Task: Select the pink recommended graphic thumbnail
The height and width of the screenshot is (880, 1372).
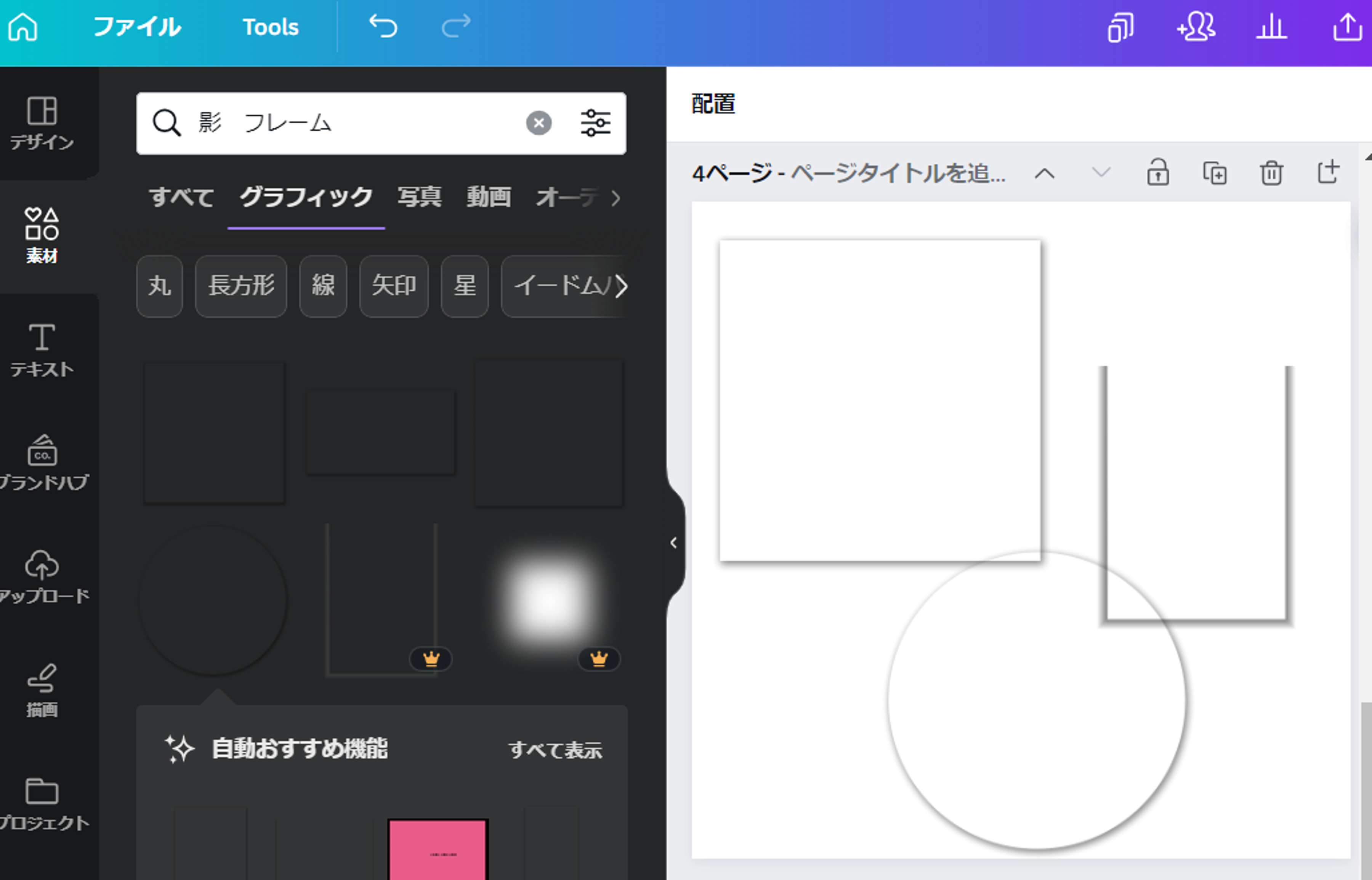Action: coord(438,850)
